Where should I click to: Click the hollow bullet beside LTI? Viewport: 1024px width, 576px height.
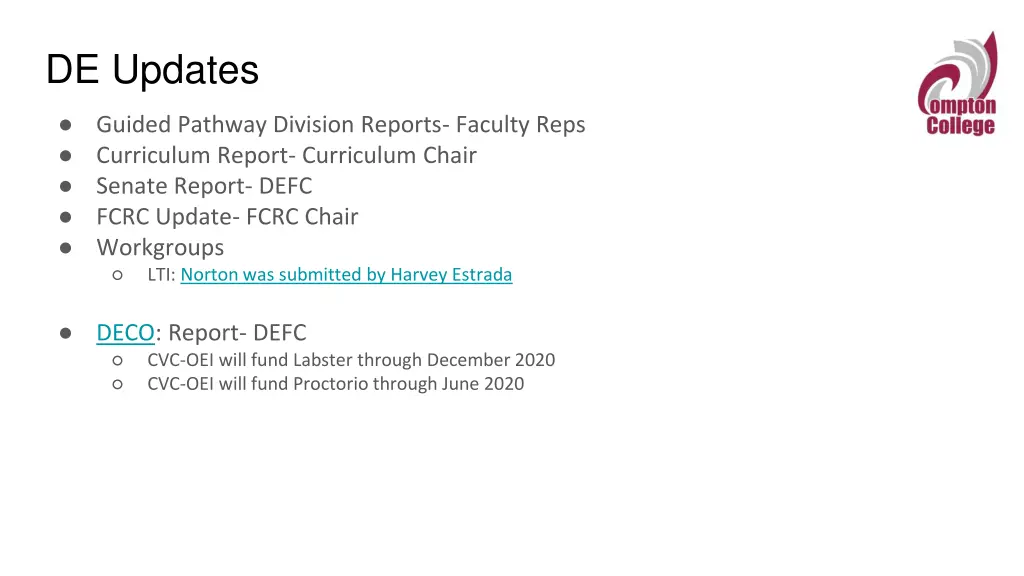118,275
